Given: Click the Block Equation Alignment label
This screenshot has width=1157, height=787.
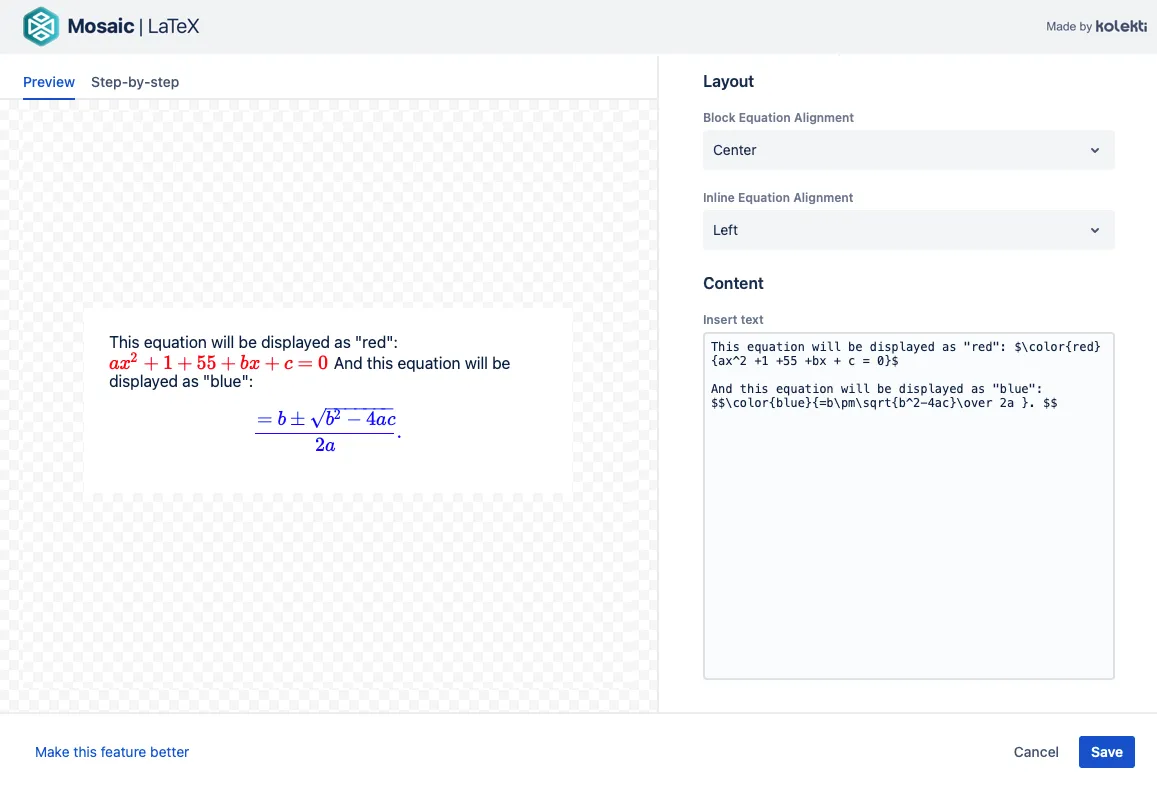Looking at the screenshot, I should 778,117.
